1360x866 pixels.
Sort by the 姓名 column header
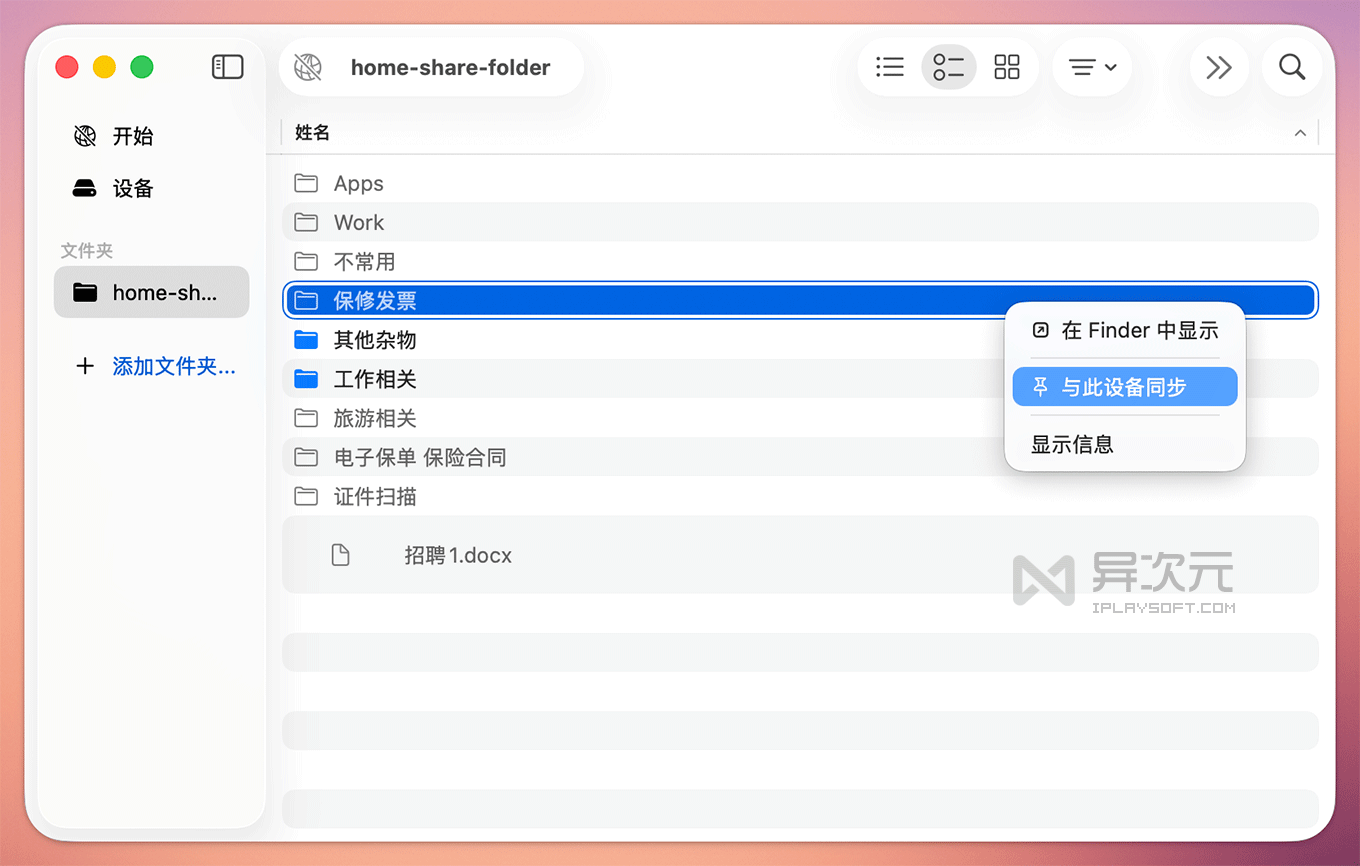[312, 132]
